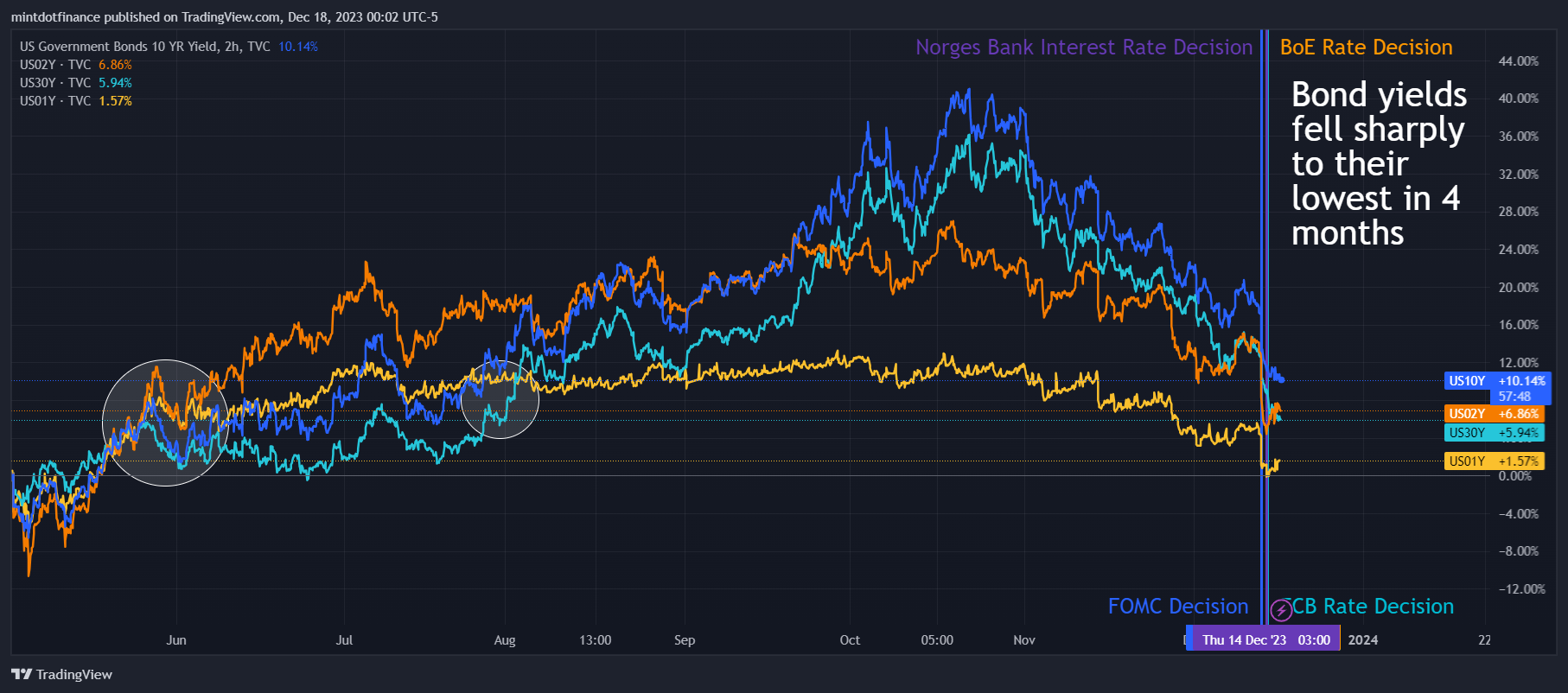The image size is (1568, 693).
Task: Click the US02Y · TVC legend entry
Action: pos(55,65)
